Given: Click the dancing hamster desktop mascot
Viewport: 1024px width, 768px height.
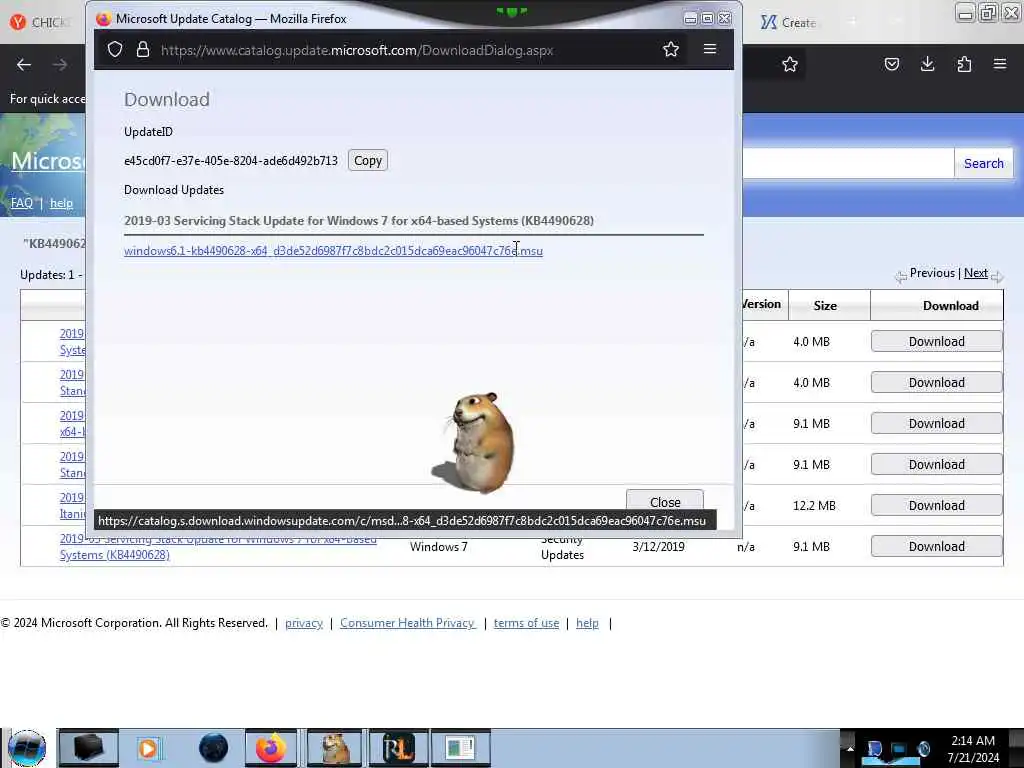Looking at the screenshot, I should pos(475,442).
